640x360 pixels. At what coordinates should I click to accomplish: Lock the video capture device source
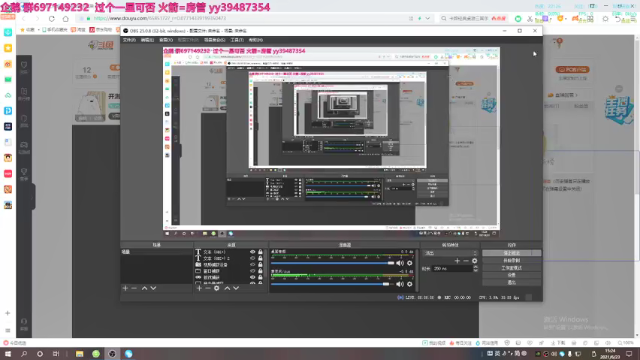coord(260,264)
